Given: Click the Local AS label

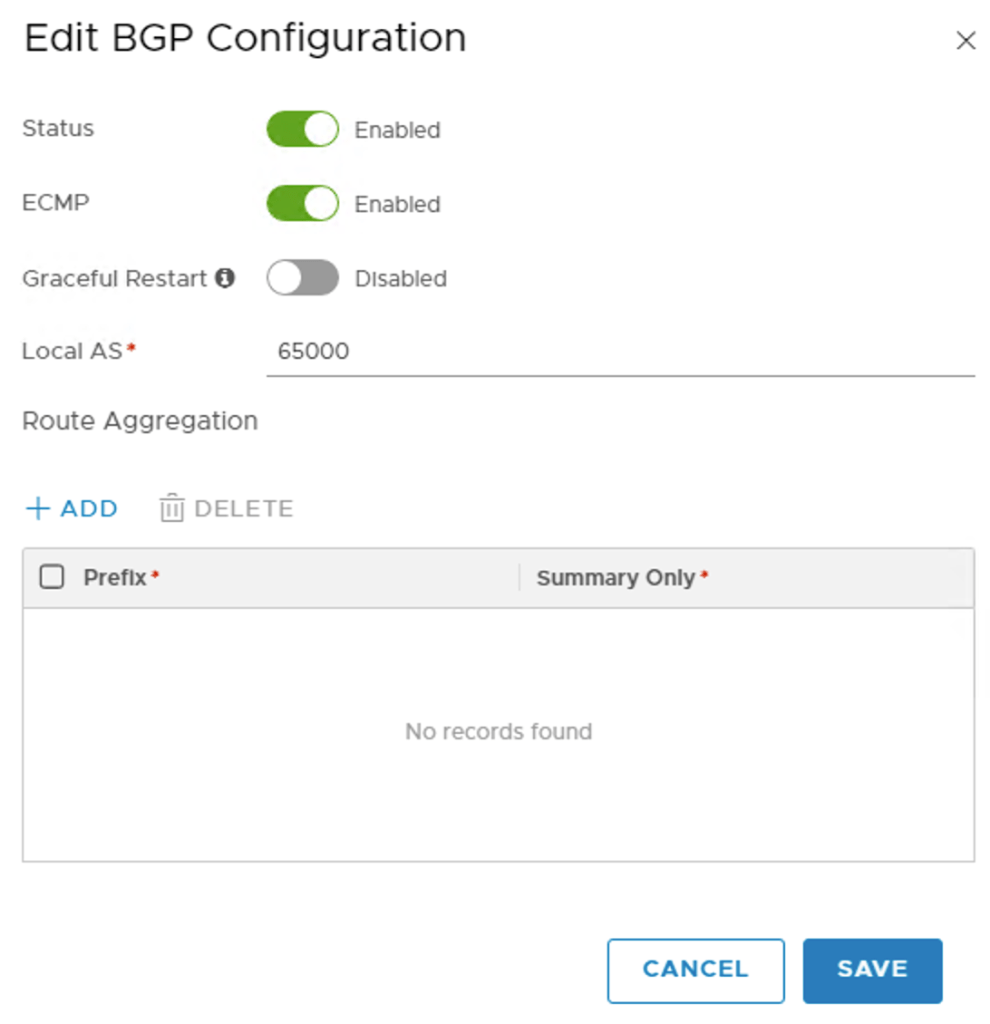Looking at the screenshot, I should pyautogui.click(x=72, y=351).
